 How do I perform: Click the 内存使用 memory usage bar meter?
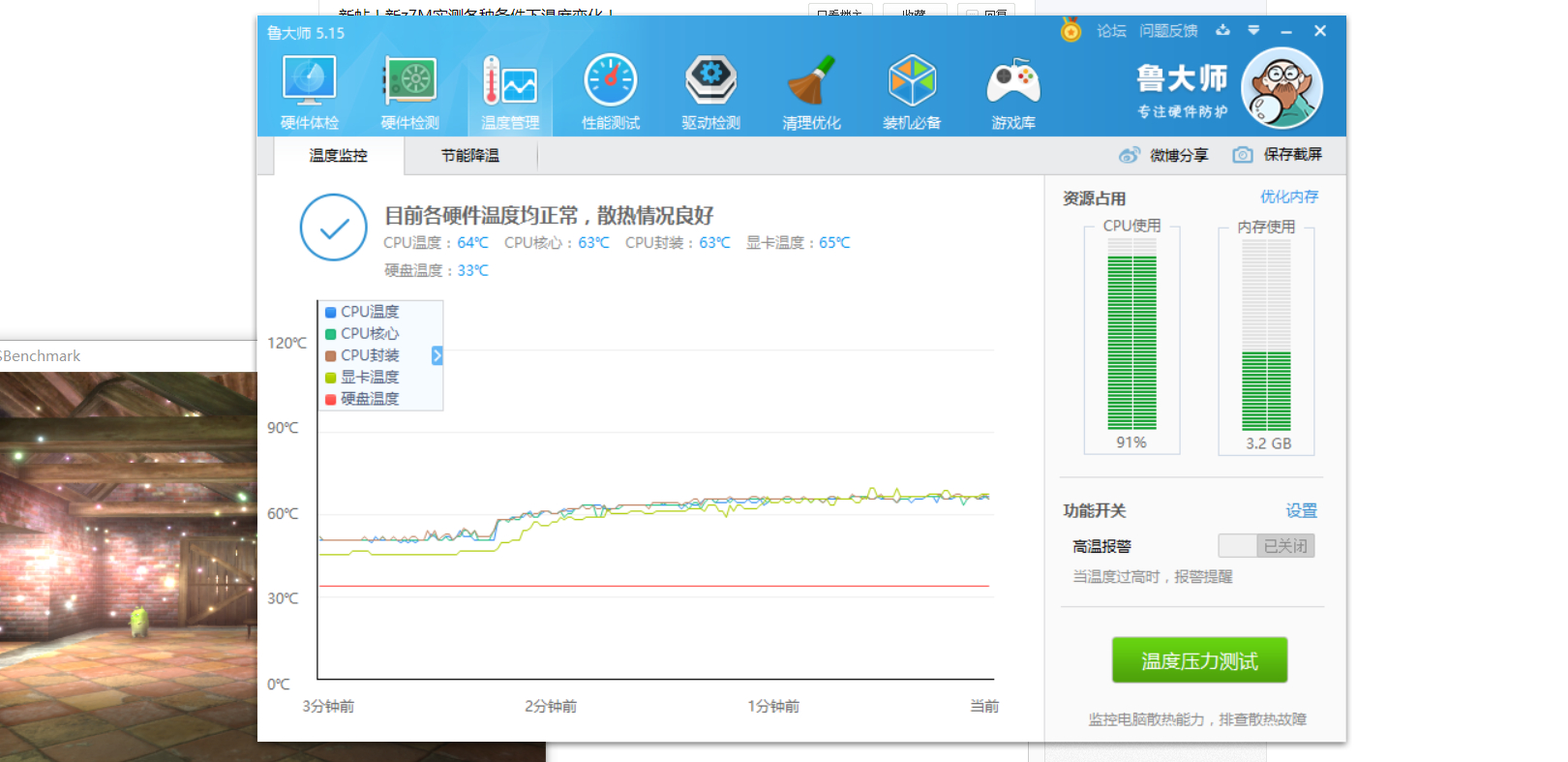1266,334
